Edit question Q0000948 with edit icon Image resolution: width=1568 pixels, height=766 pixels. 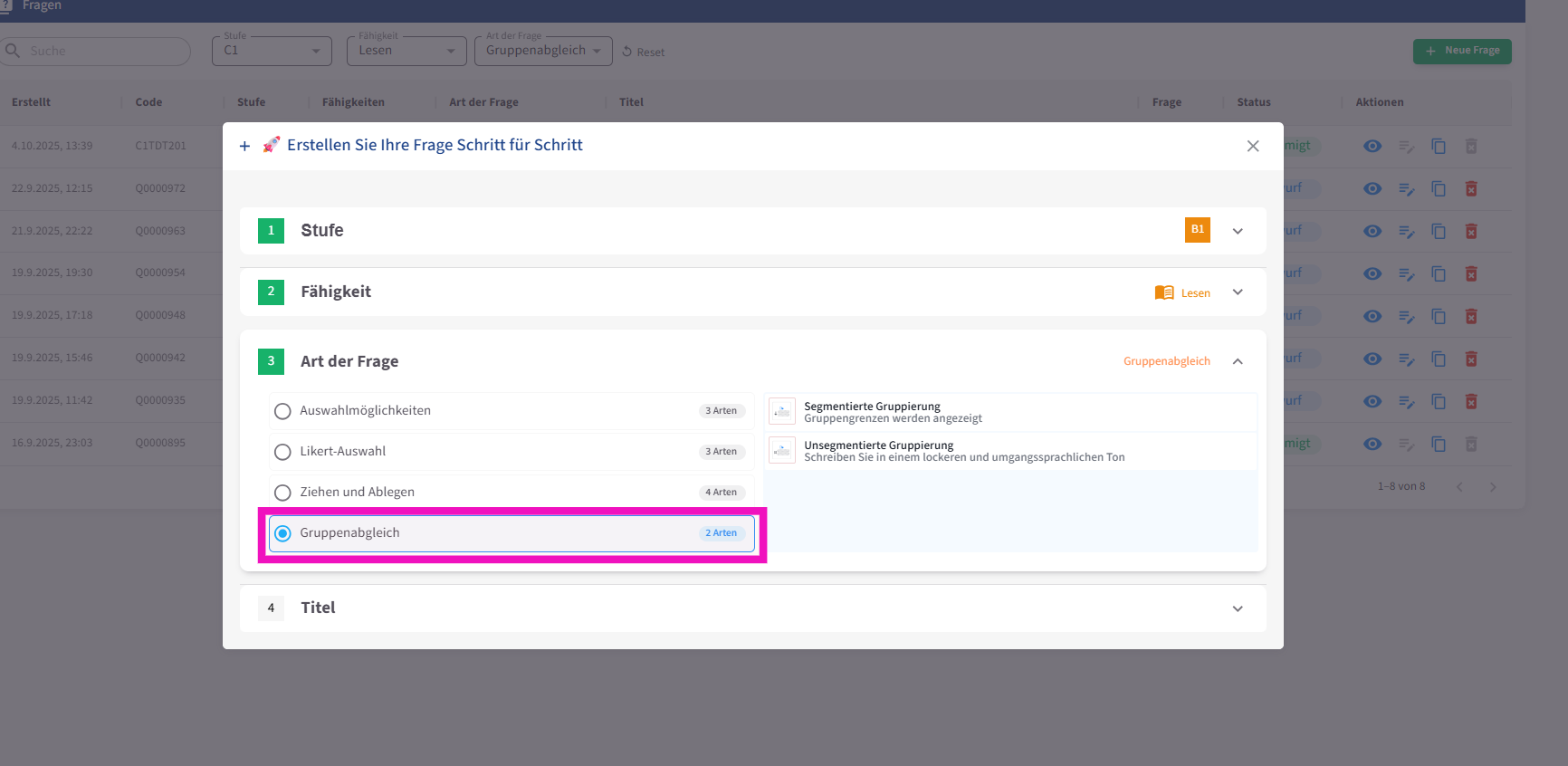coord(1406,316)
